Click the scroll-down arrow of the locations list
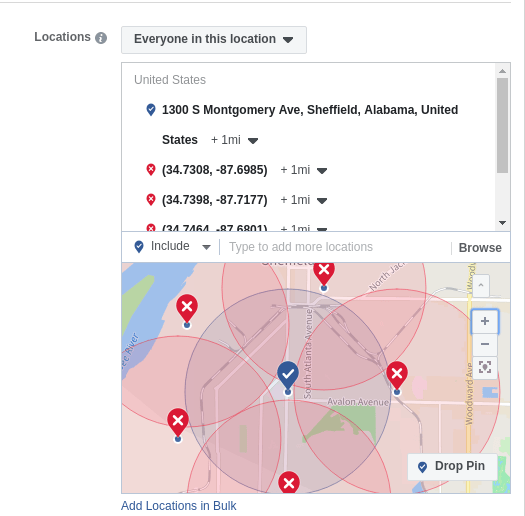This screenshot has width=525, height=516. (502, 223)
